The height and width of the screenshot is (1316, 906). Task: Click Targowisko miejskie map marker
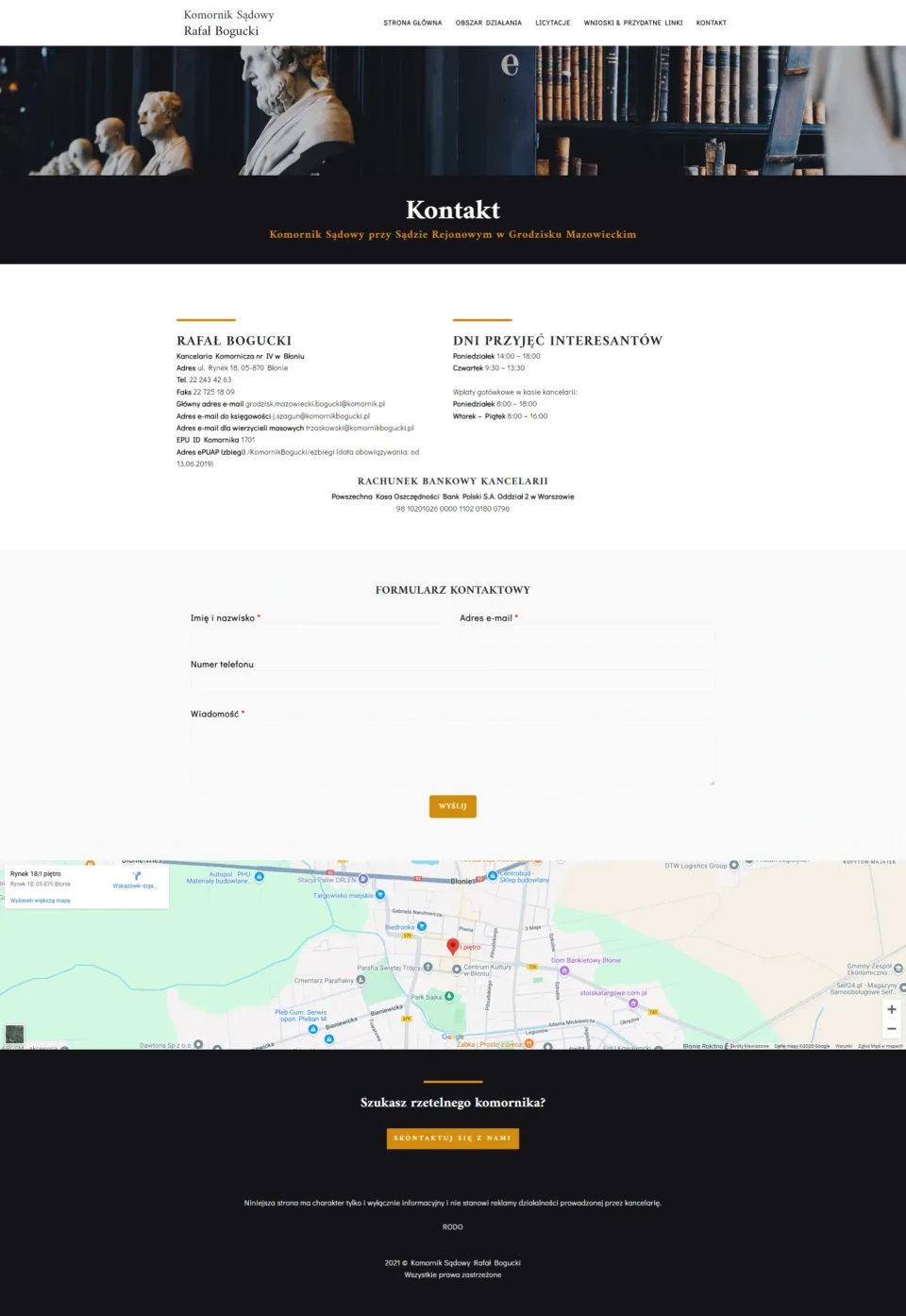pyautogui.click(x=380, y=894)
